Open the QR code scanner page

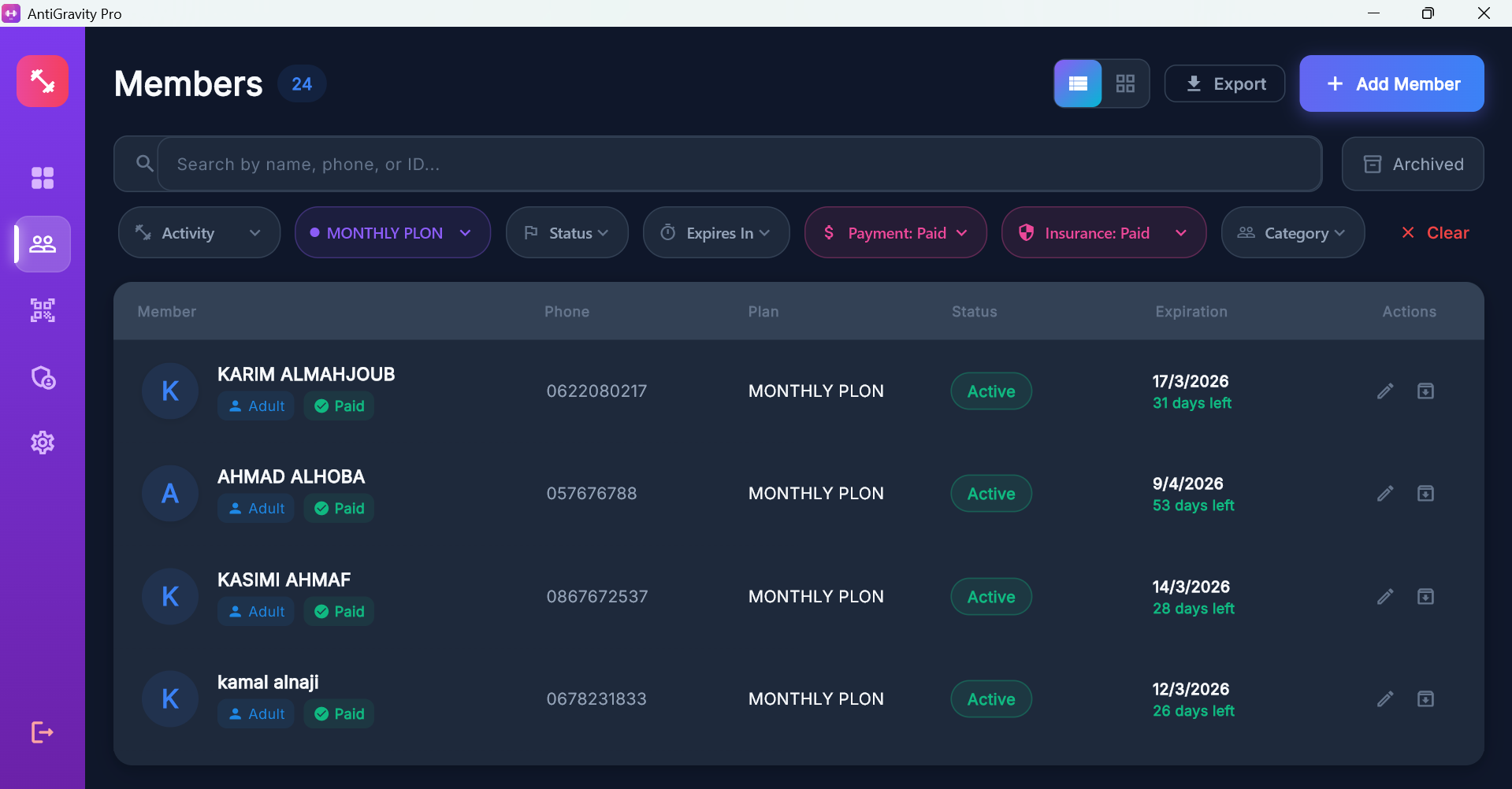pyautogui.click(x=43, y=310)
